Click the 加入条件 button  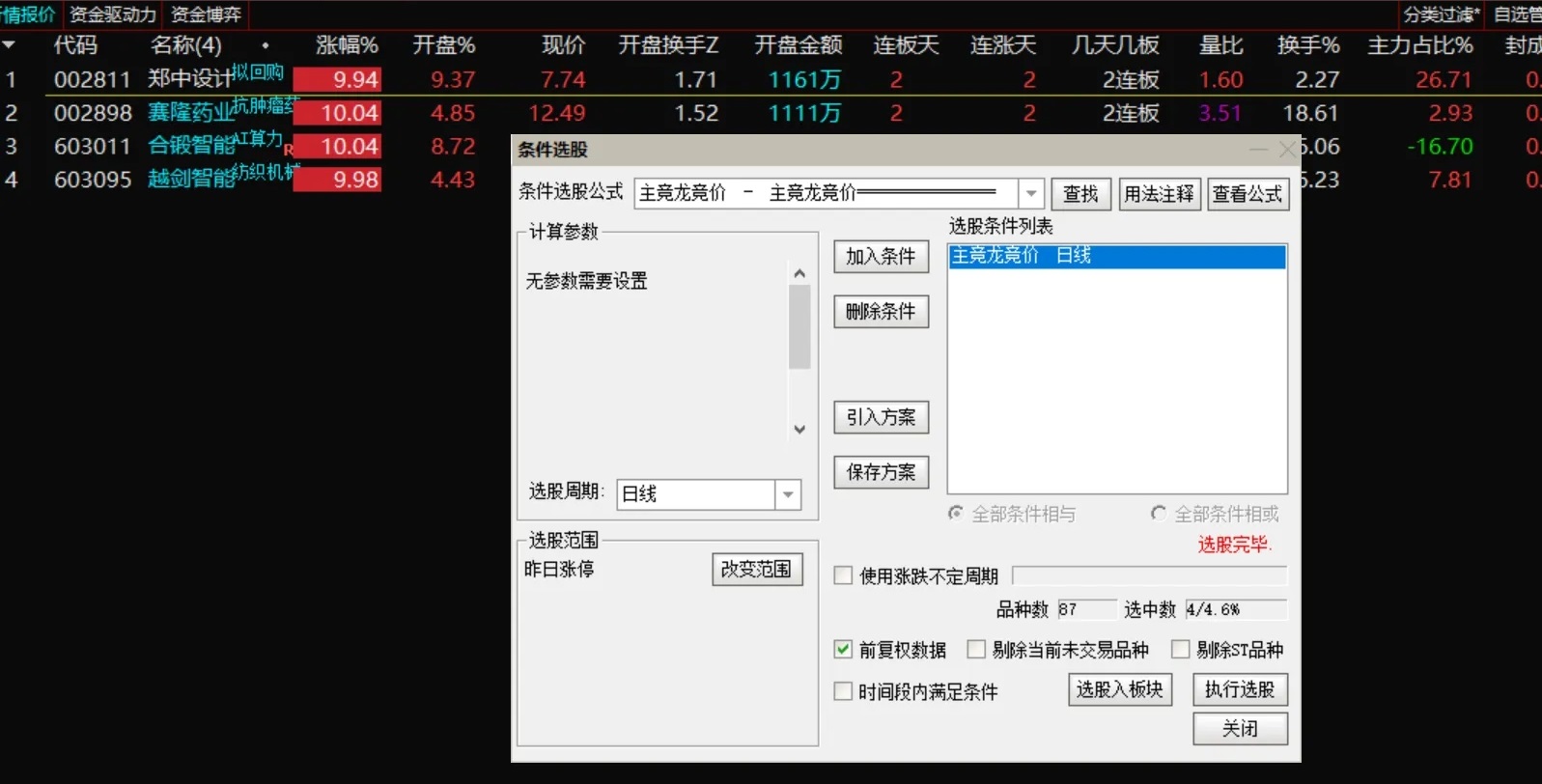pyautogui.click(x=881, y=257)
